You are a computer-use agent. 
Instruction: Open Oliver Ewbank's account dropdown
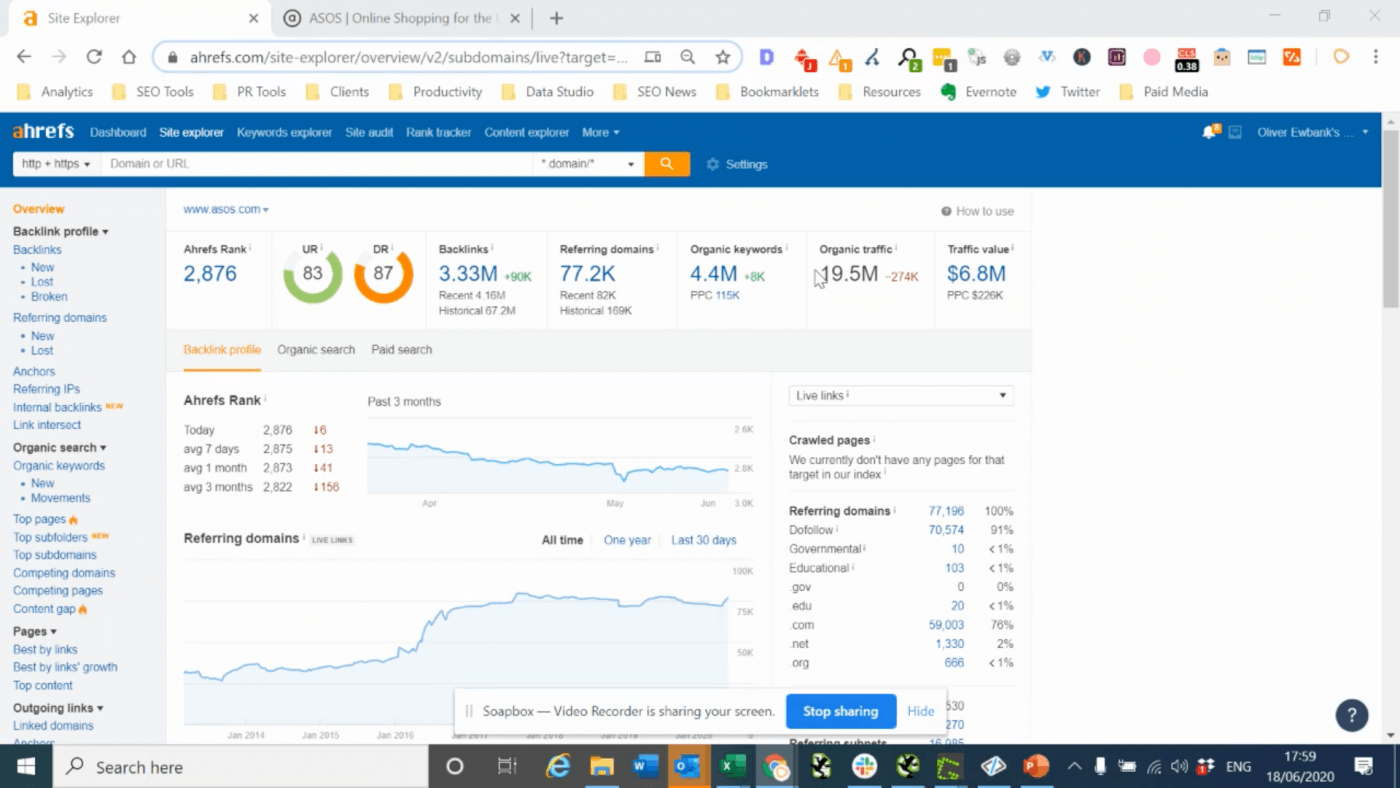click(x=1313, y=132)
